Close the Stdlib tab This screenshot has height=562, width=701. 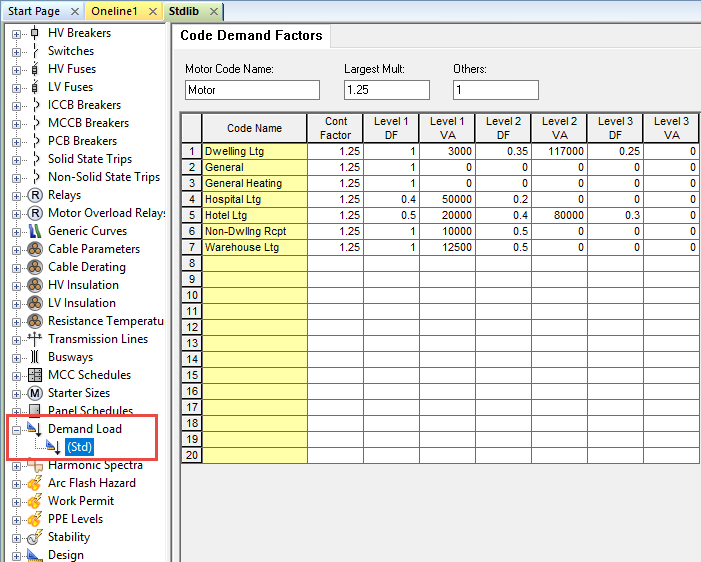pos(215,11)
